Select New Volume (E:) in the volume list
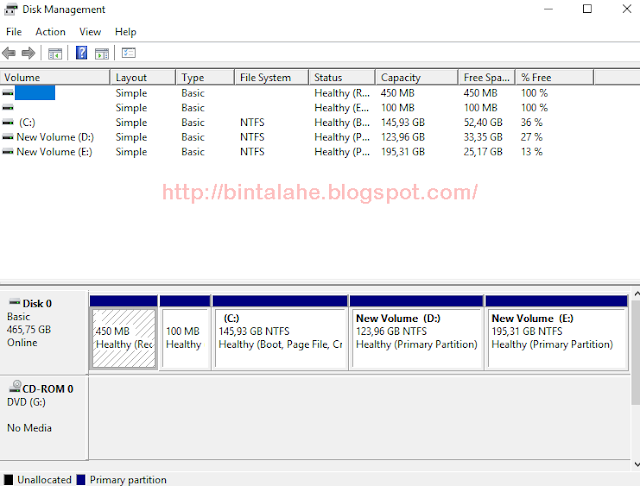Screen dimensions: 640x486 click(54, 152)
